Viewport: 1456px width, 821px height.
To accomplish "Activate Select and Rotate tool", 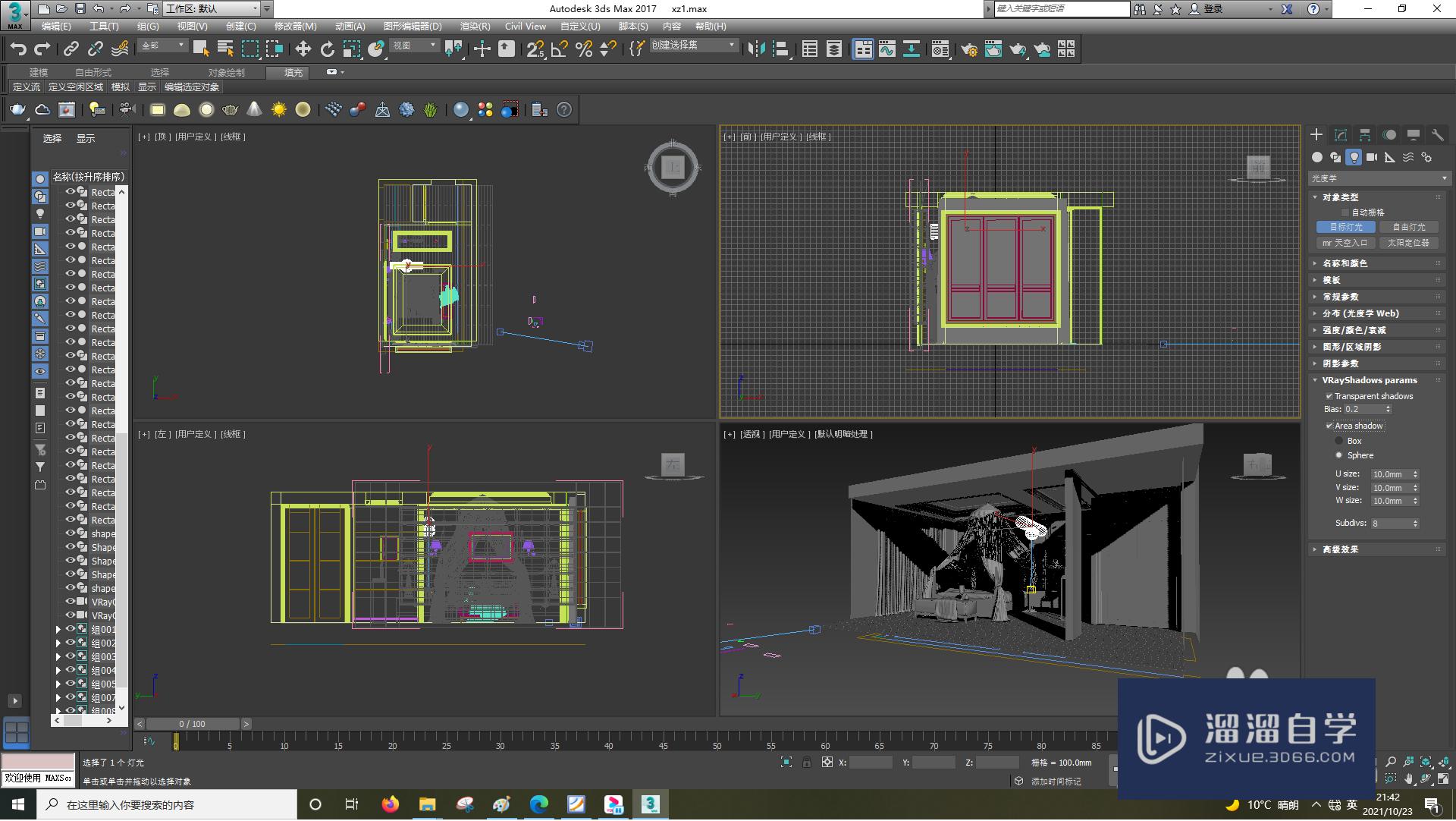I will pyautogui.click(x=328, y=49).
